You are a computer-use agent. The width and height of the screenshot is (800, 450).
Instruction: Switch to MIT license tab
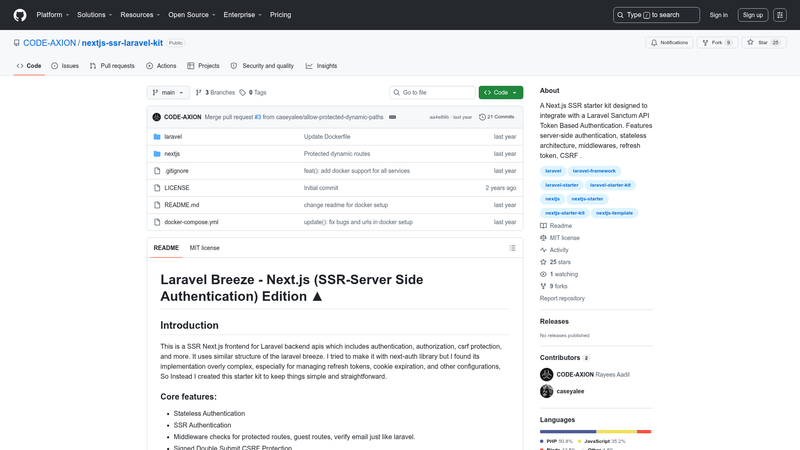[205, 248]
